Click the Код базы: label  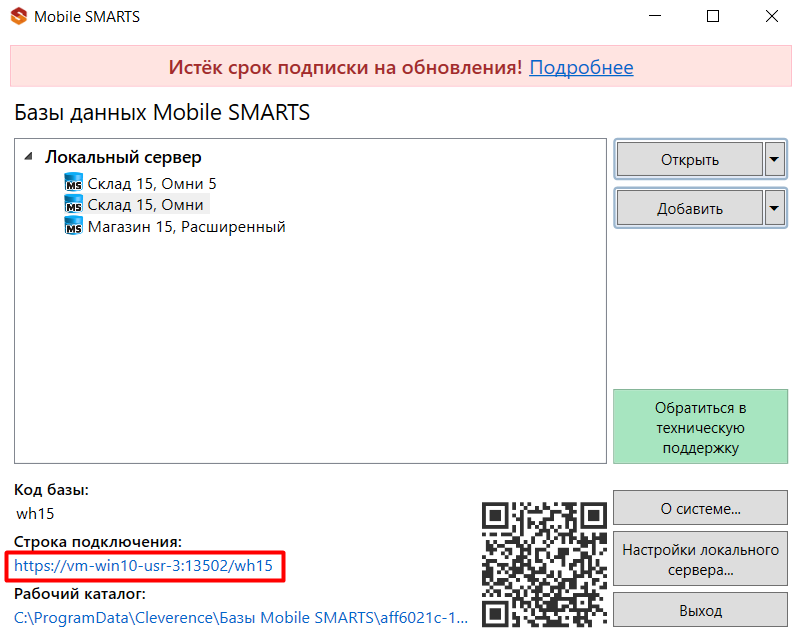[51, 490]
